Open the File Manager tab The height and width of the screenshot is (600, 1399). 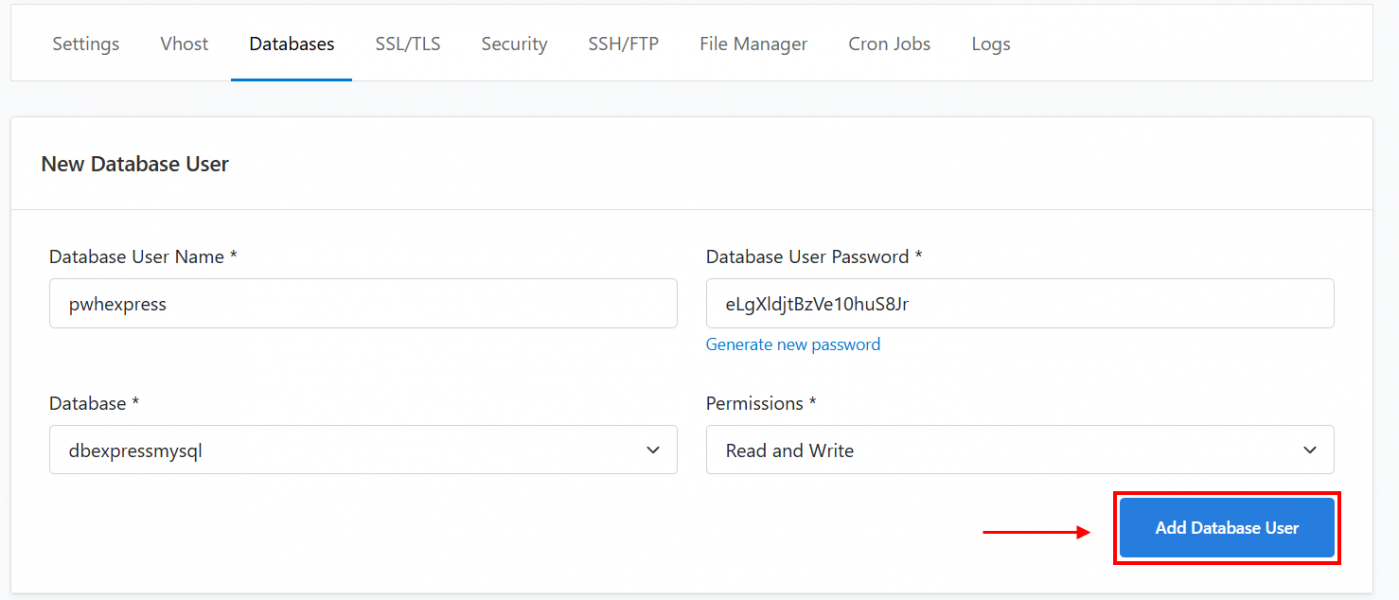[753, 44]
